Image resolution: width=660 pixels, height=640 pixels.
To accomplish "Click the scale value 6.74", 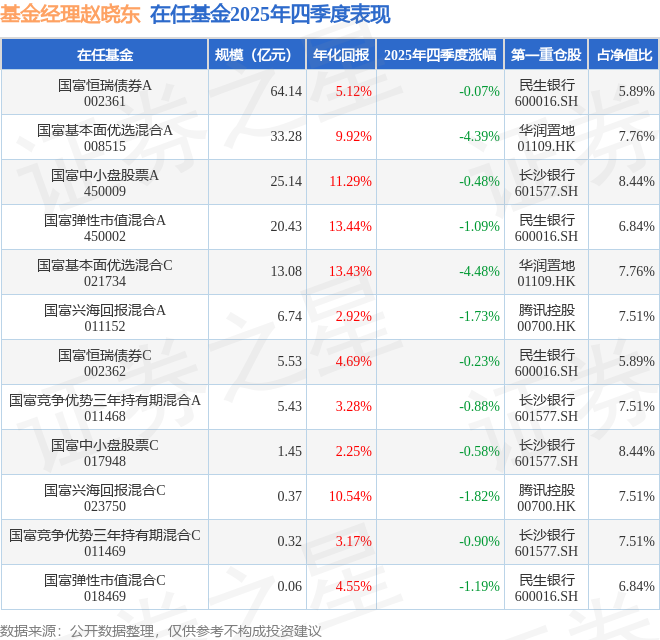I will 290,316.
